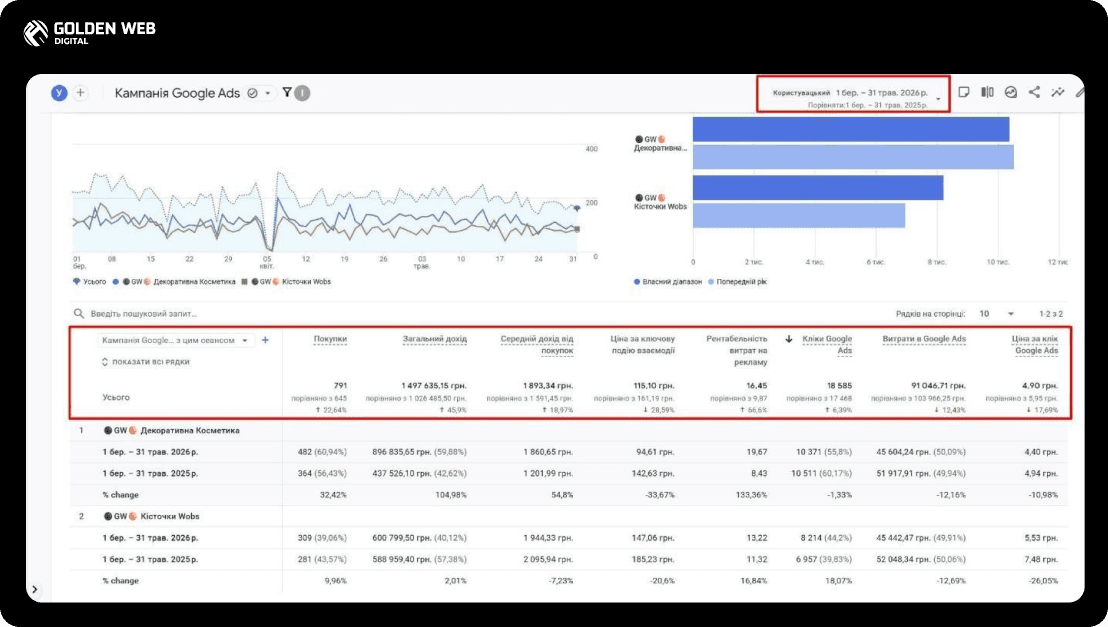Open the rows-per-page dropdown showing 10

coord(997,313)
